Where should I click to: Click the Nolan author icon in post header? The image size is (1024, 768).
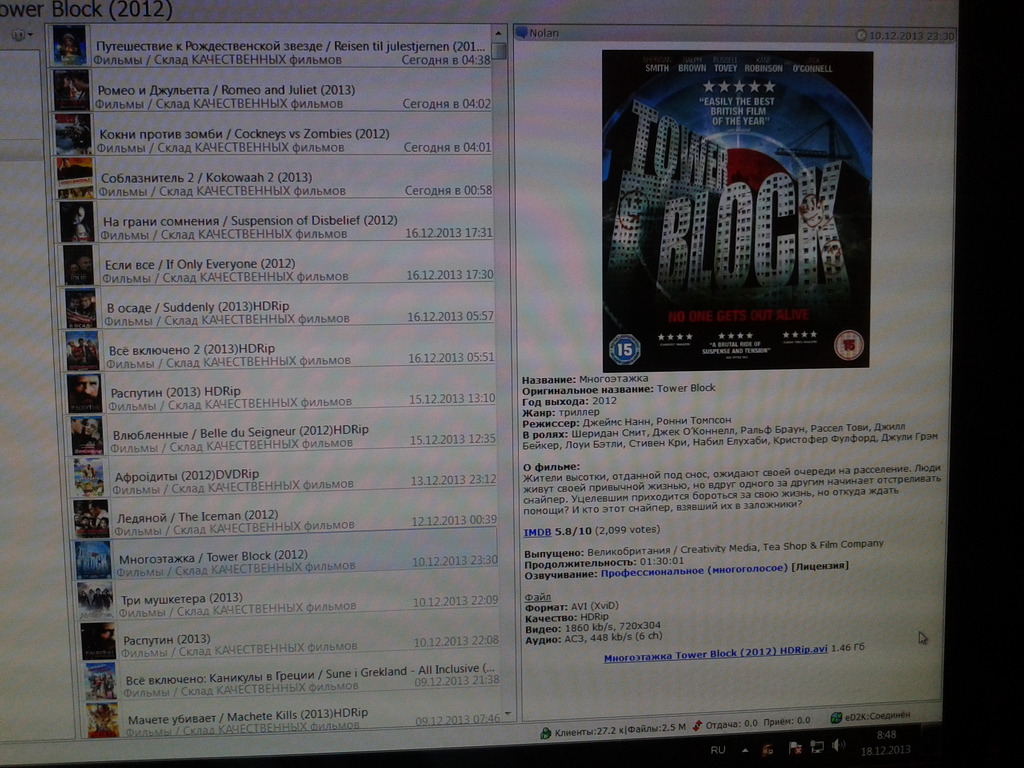[x=521, y=32]
